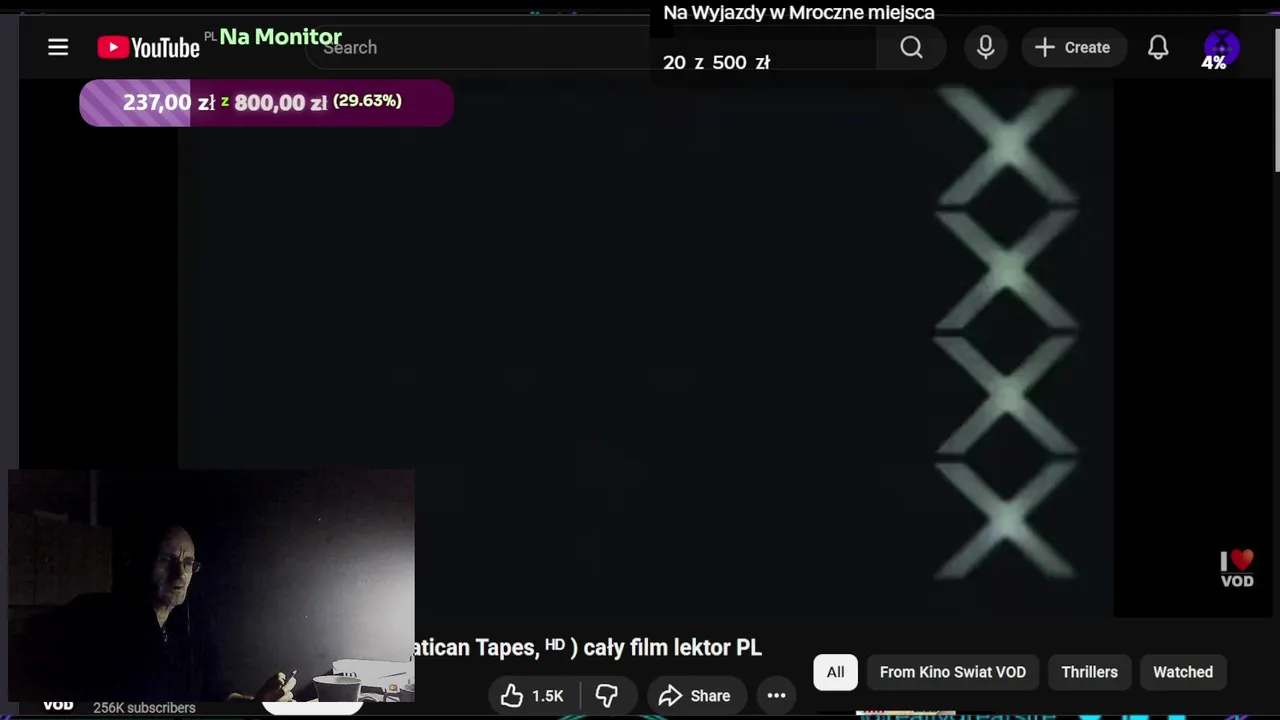Screen dimensions: 1280x720
Task: Select the All filter chip
Action: 835,672
